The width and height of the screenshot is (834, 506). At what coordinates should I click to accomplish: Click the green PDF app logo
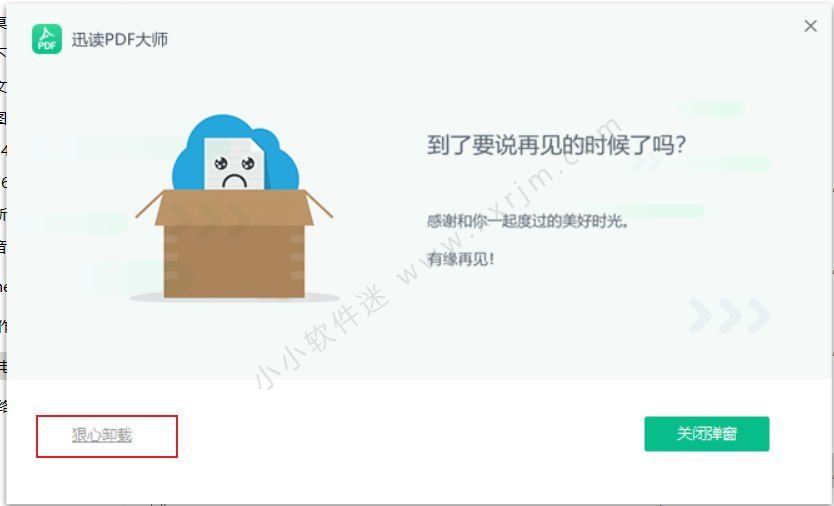(47, 39)
